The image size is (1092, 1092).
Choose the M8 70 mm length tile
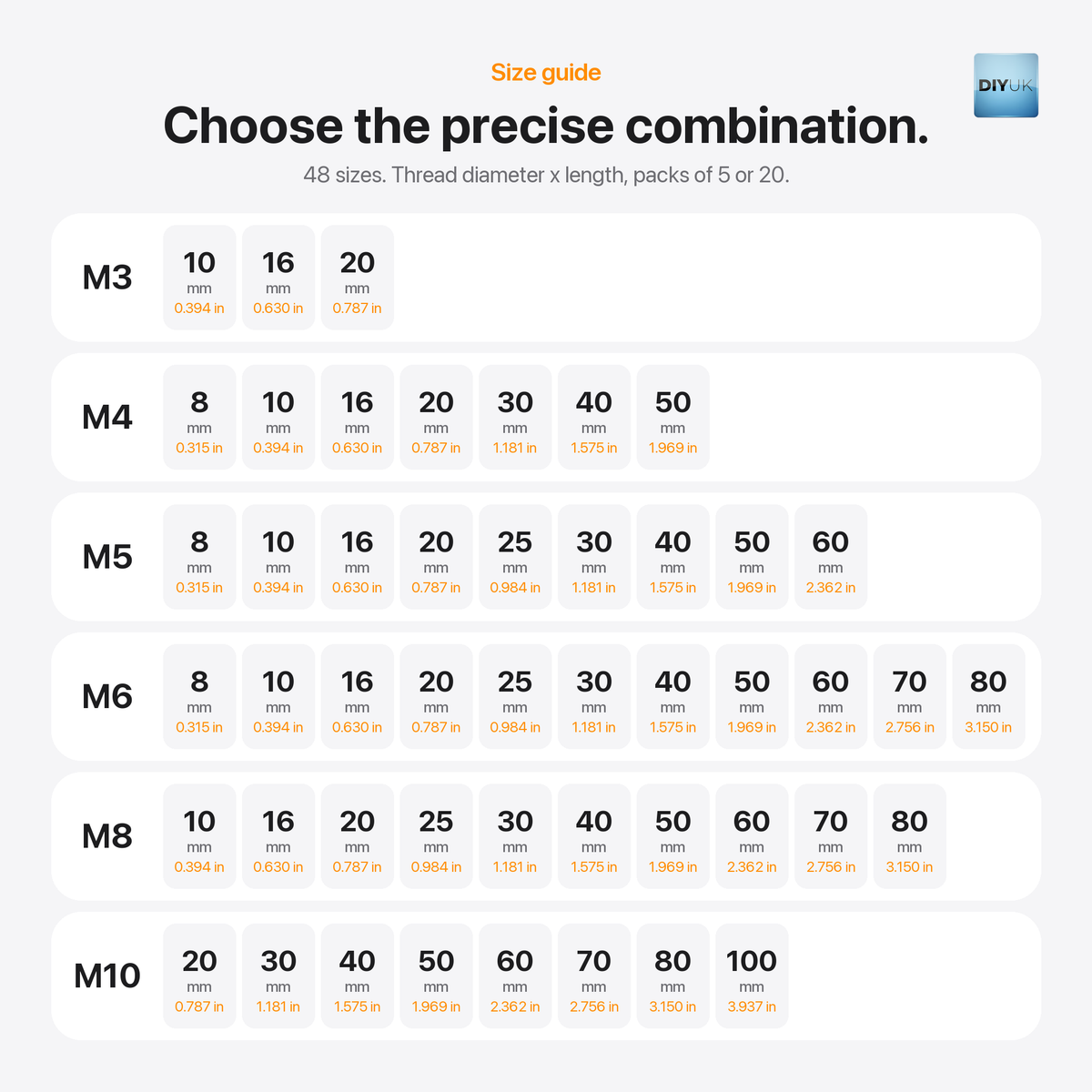831,836
